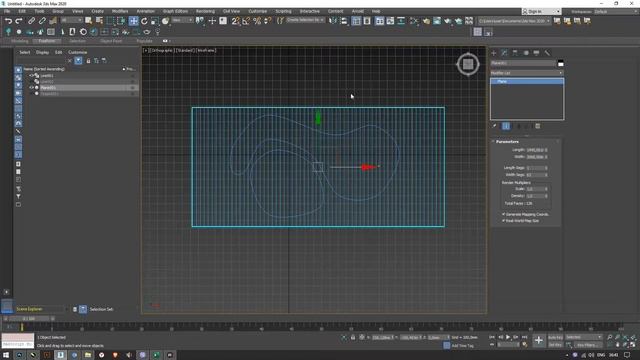Open the File menu
The image size is (640, 360).
(x=7, y=11)
